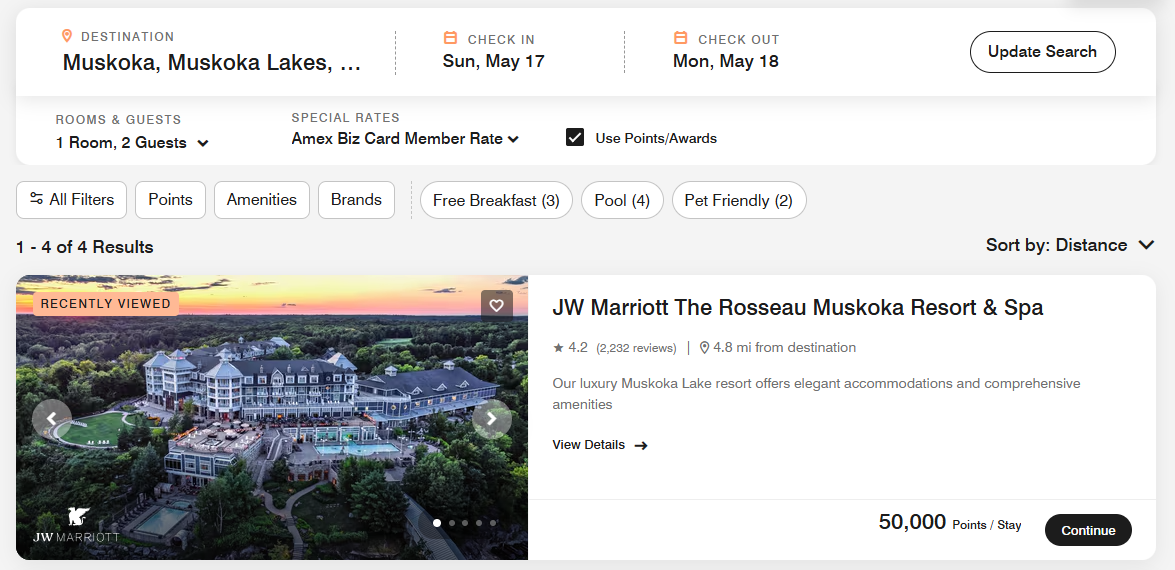Click the Recently Viewed badge
The width and height of the screenshot is (1175, 570).
click(x=106, y=303)
